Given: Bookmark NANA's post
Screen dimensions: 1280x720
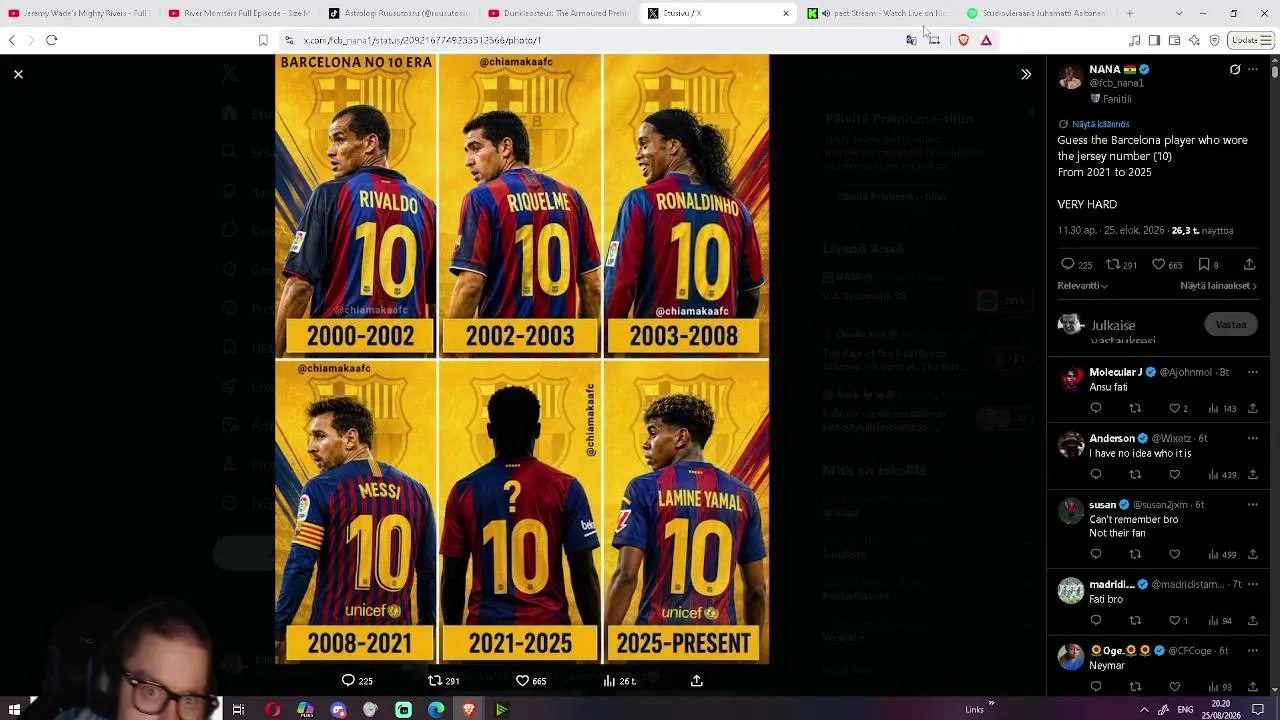Looking at the screenshot, I should (1204, 264).
